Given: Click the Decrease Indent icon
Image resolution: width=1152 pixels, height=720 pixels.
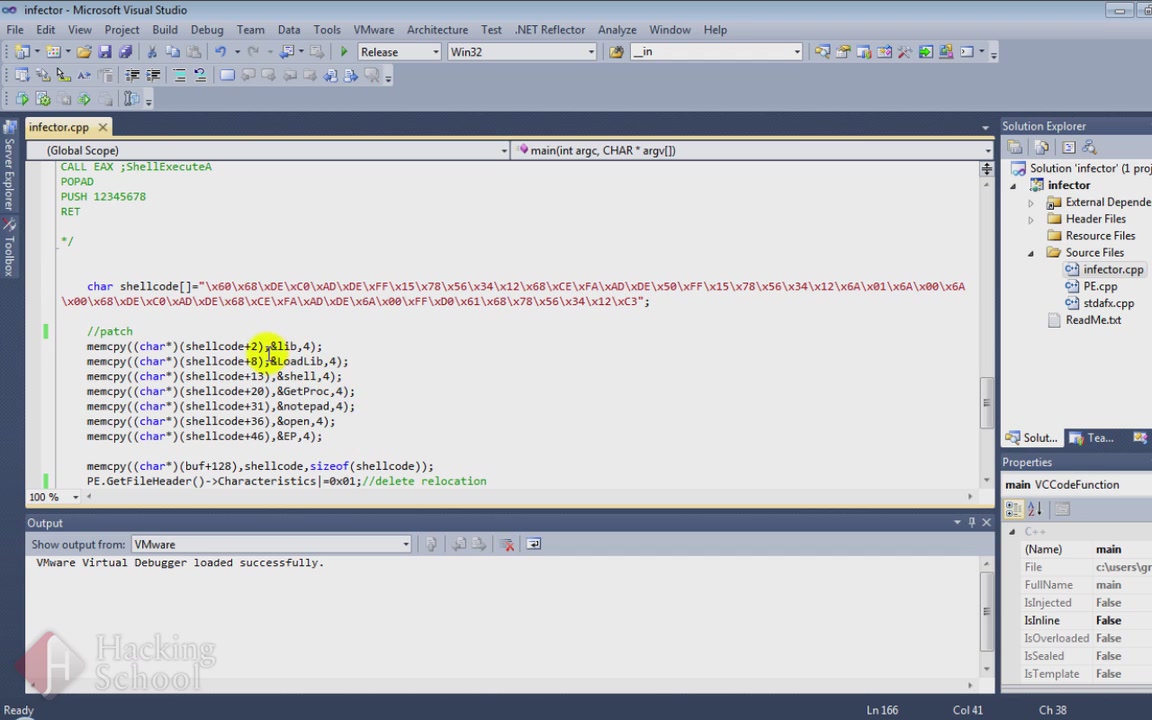Looking at the screenshot, I should click(132, 75).
